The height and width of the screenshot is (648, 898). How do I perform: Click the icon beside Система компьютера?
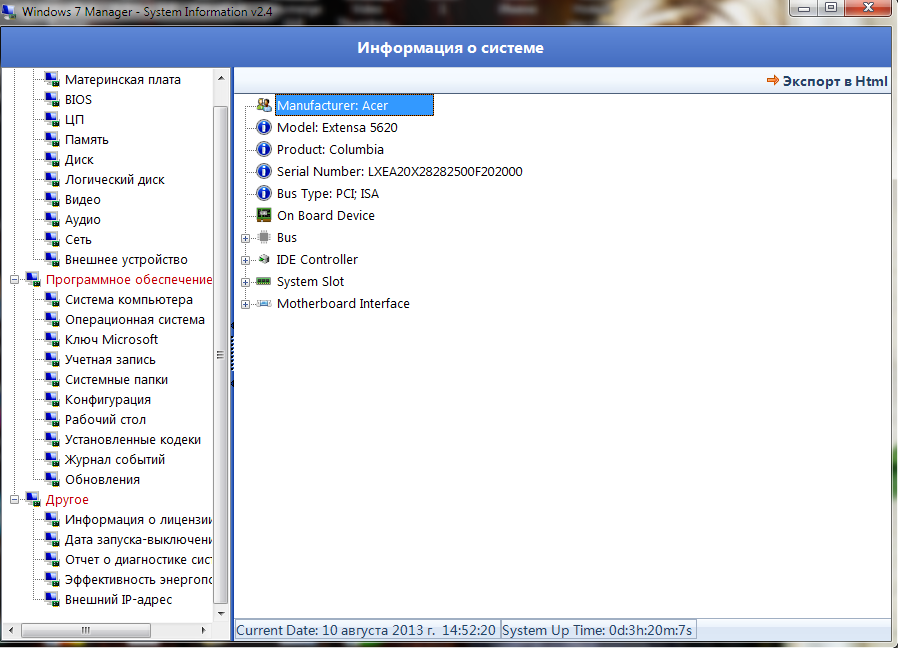click(x=52, y=300)
